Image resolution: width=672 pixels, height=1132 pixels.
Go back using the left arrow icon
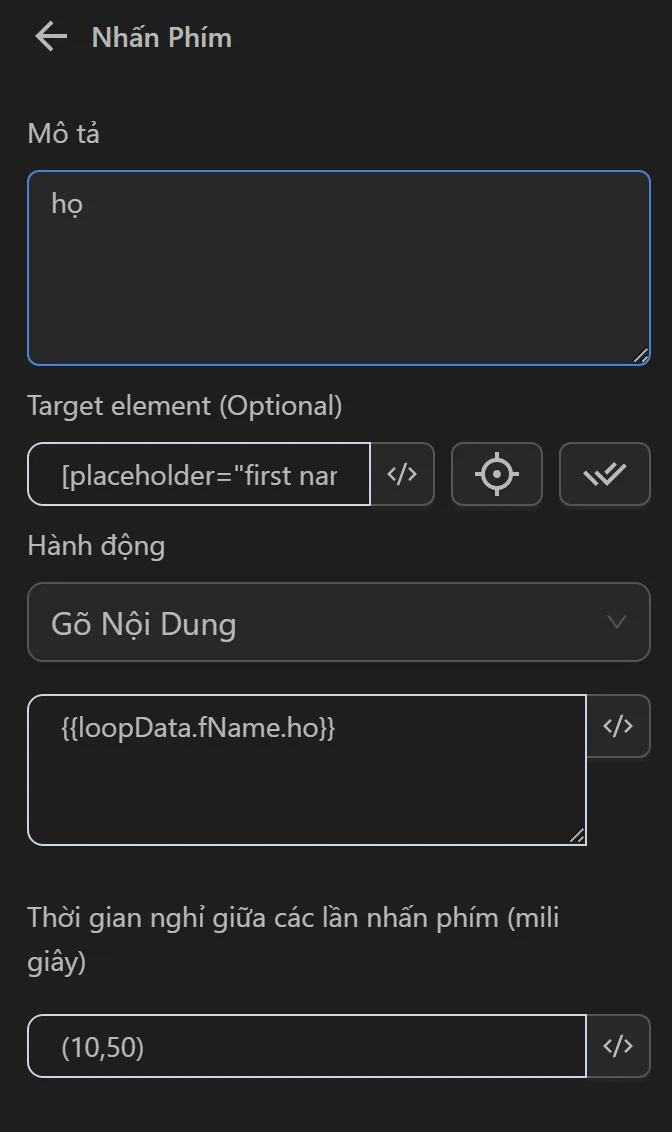(x=50, y=38)
